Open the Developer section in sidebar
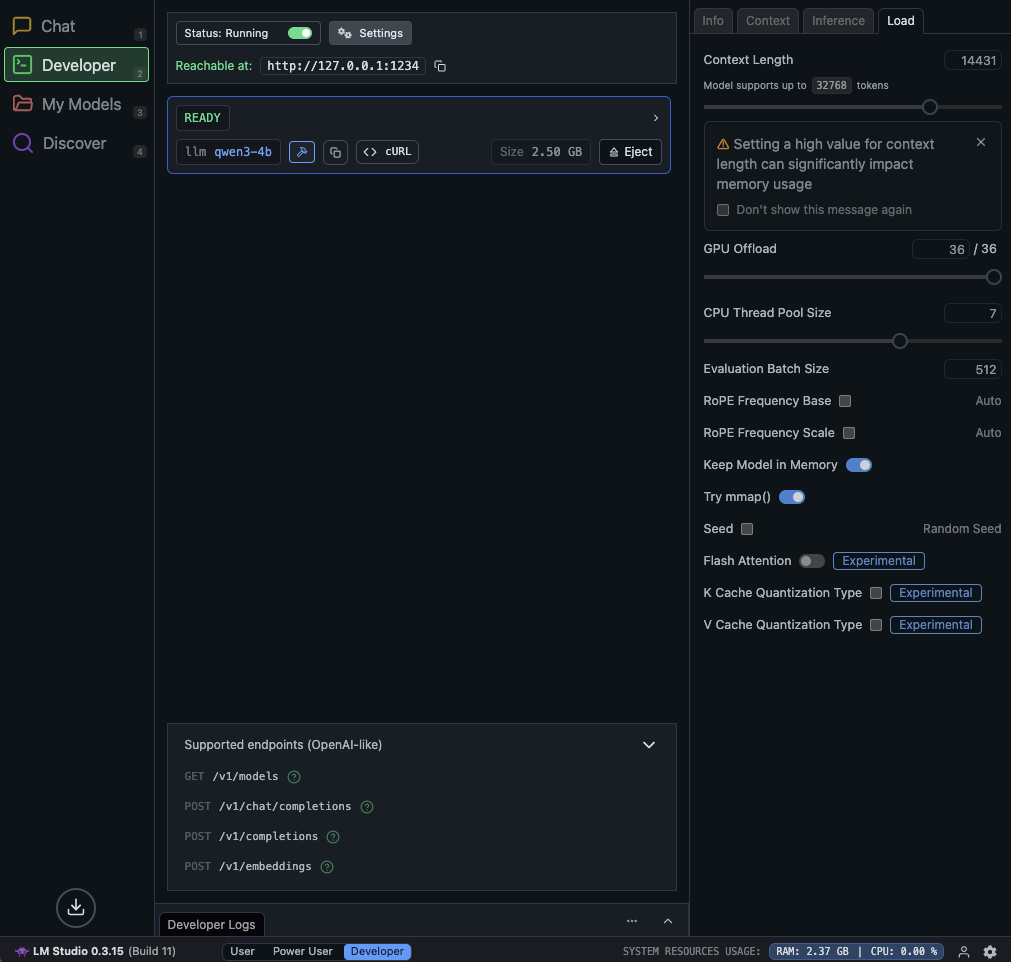 coord(76,64)
